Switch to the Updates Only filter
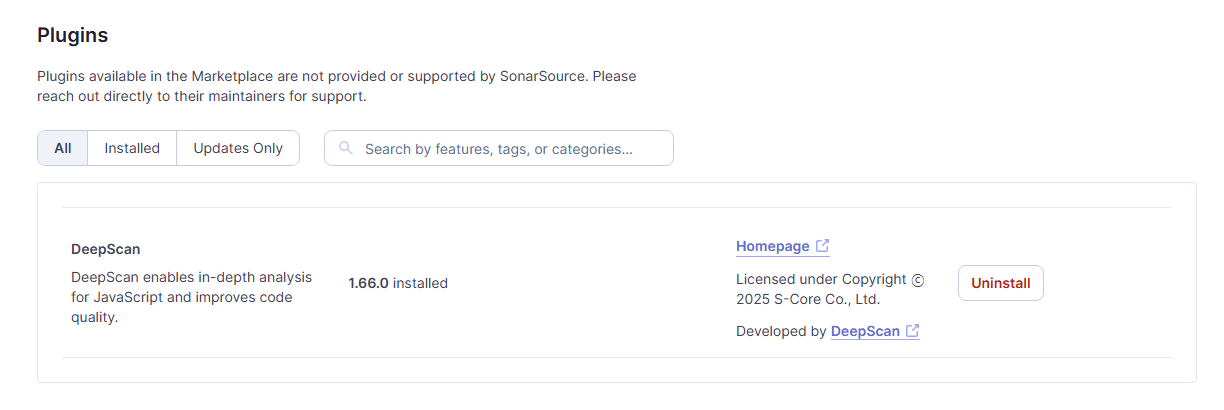 coord(238,148)
